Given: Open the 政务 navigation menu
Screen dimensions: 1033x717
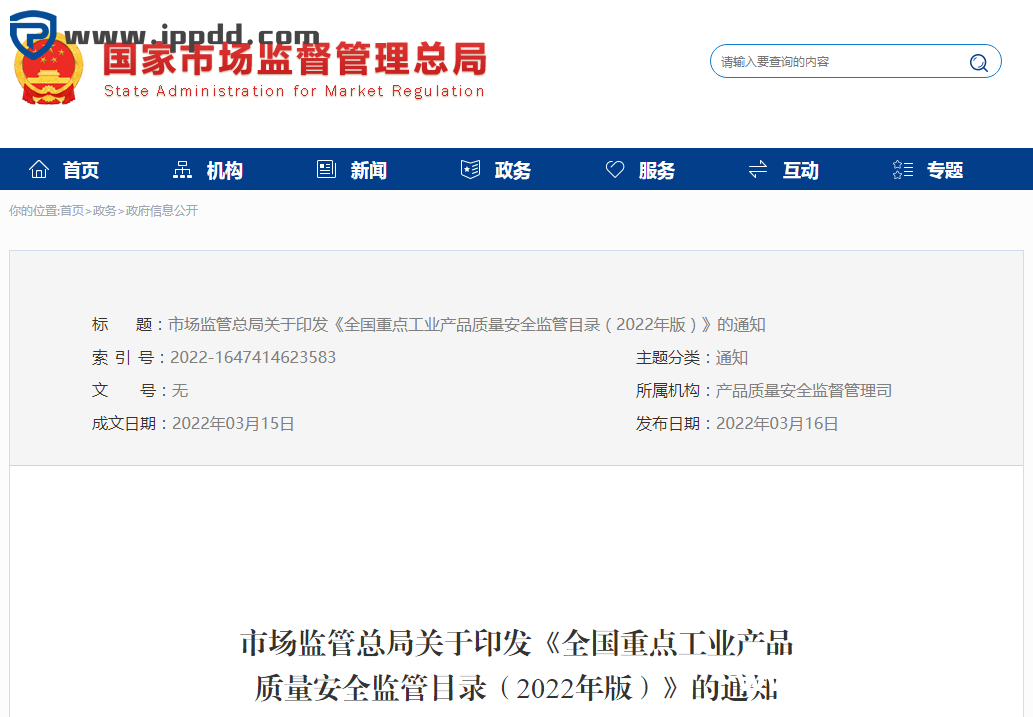Looking at the screenshot, I should point(513,170).
